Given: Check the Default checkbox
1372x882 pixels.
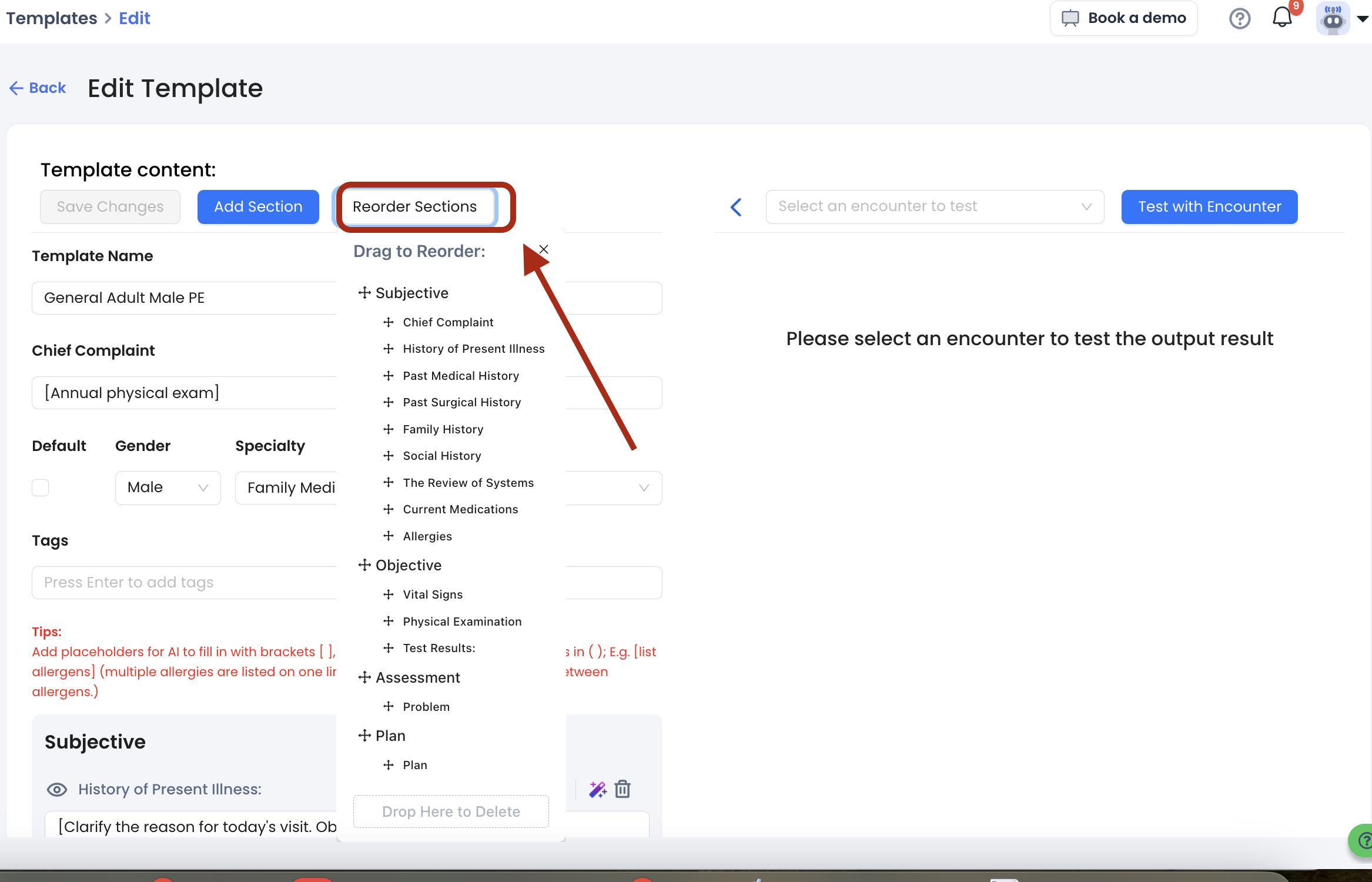Looking at the screenshot, I should pos(41,487).
